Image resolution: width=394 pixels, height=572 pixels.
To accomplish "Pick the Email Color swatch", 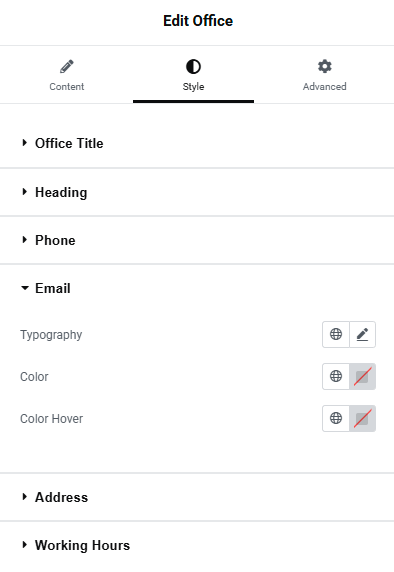I will point(362,376).
